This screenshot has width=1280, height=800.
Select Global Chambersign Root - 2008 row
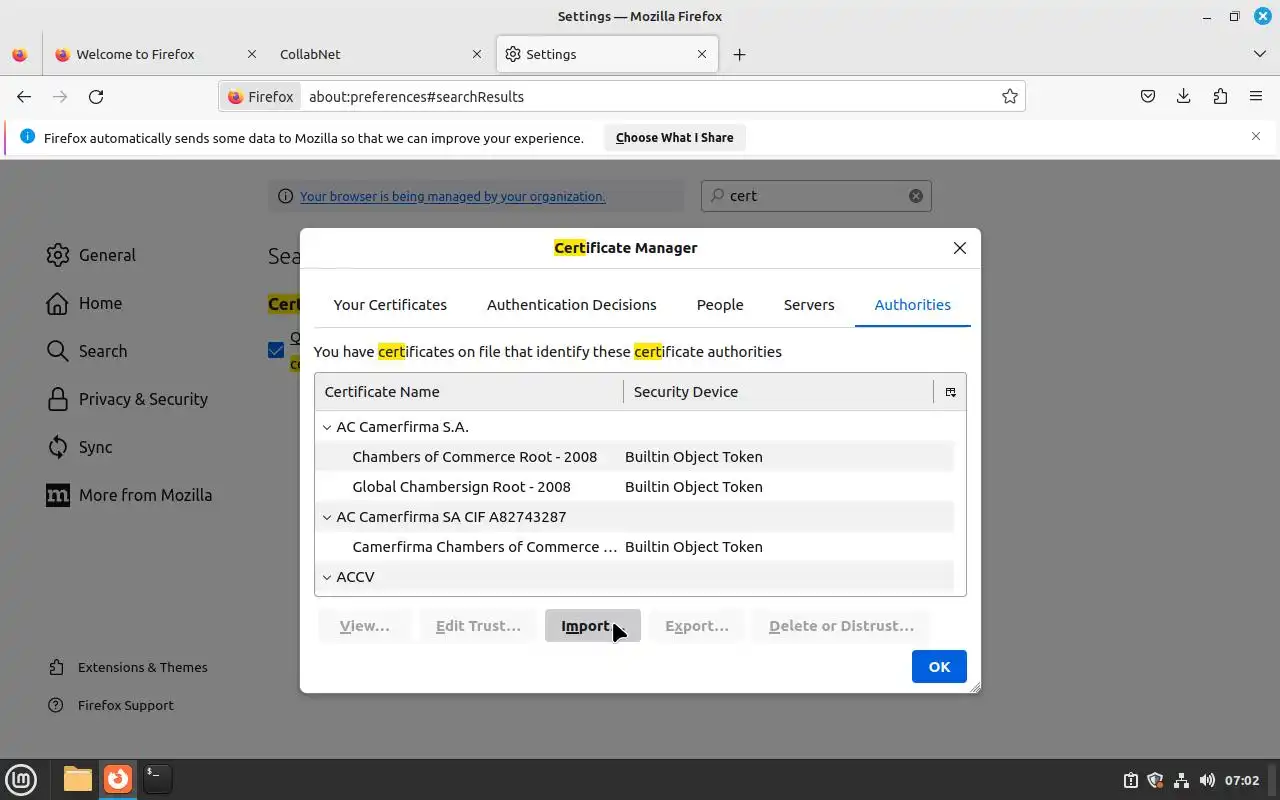coord(634,487)
